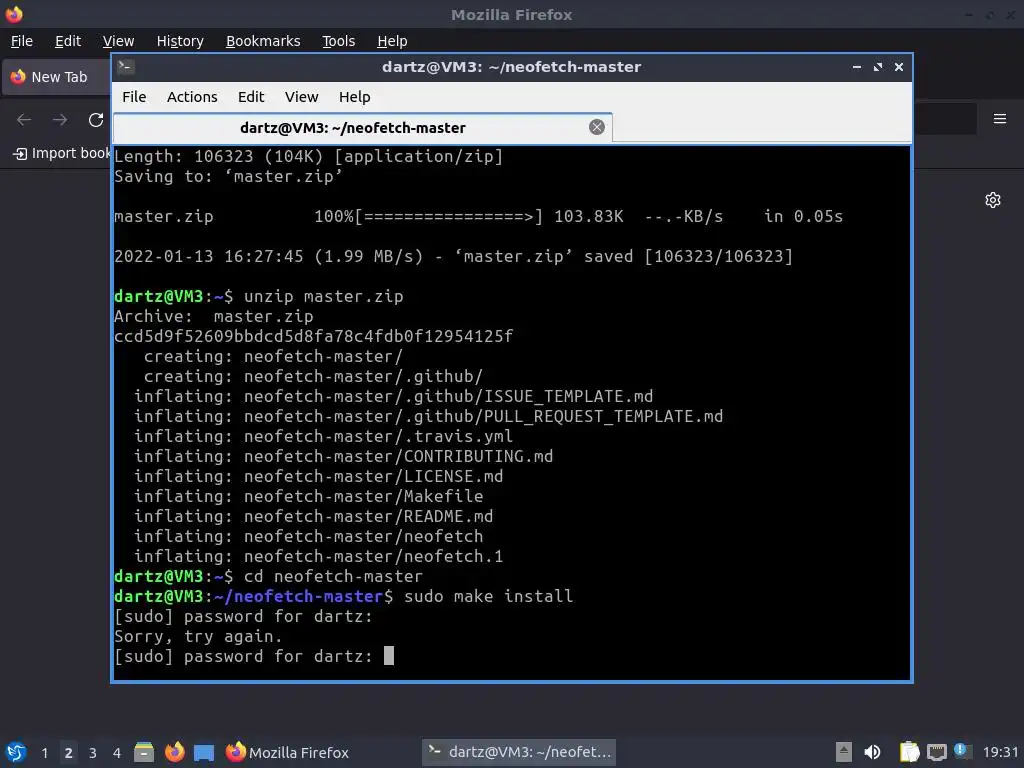Click 'neofetch-master/LICENSE.md' in terminal output
The height and width of the screenshot is (768, 1024).
coord(374,477)
